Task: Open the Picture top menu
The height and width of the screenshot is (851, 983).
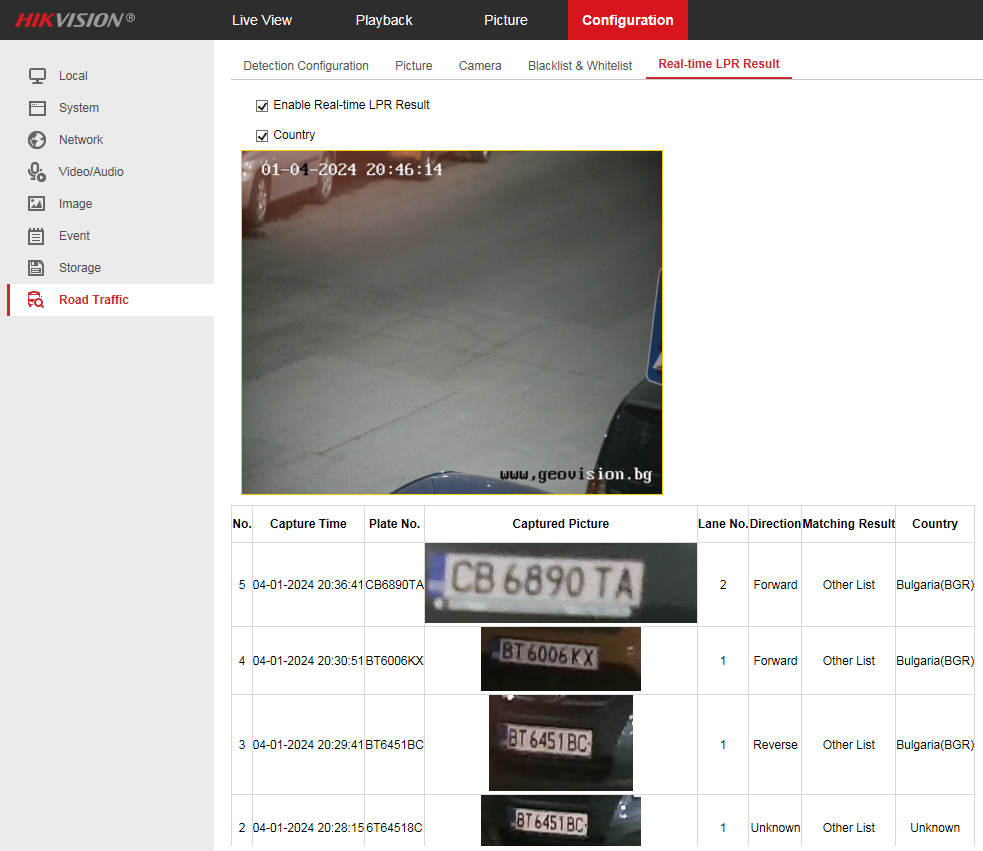Action: [506, 20]
